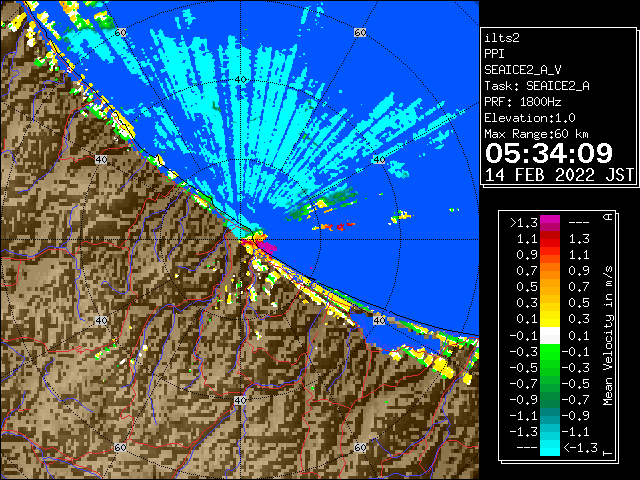The image size is (640, 480).
Task: Select the 'PPI' scan type label
Action: click(x=494, y=54)
